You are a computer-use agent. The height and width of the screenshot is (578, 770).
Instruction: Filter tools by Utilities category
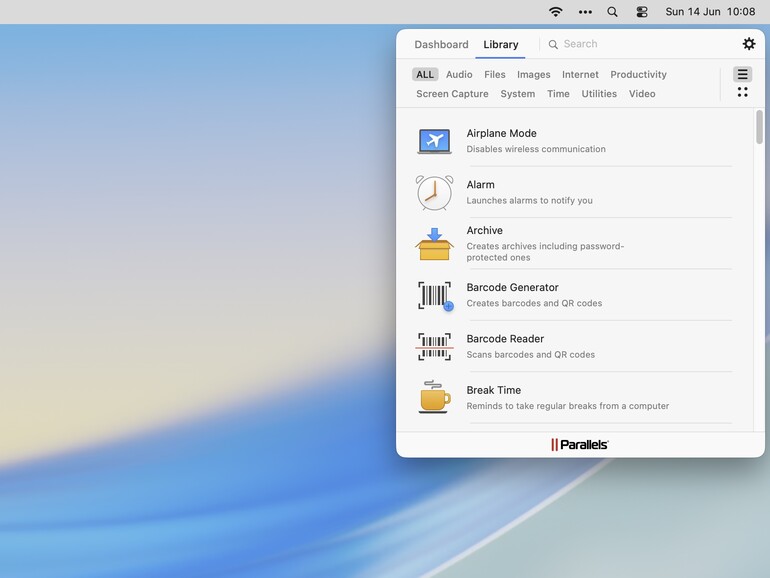(x=599, y=93)
